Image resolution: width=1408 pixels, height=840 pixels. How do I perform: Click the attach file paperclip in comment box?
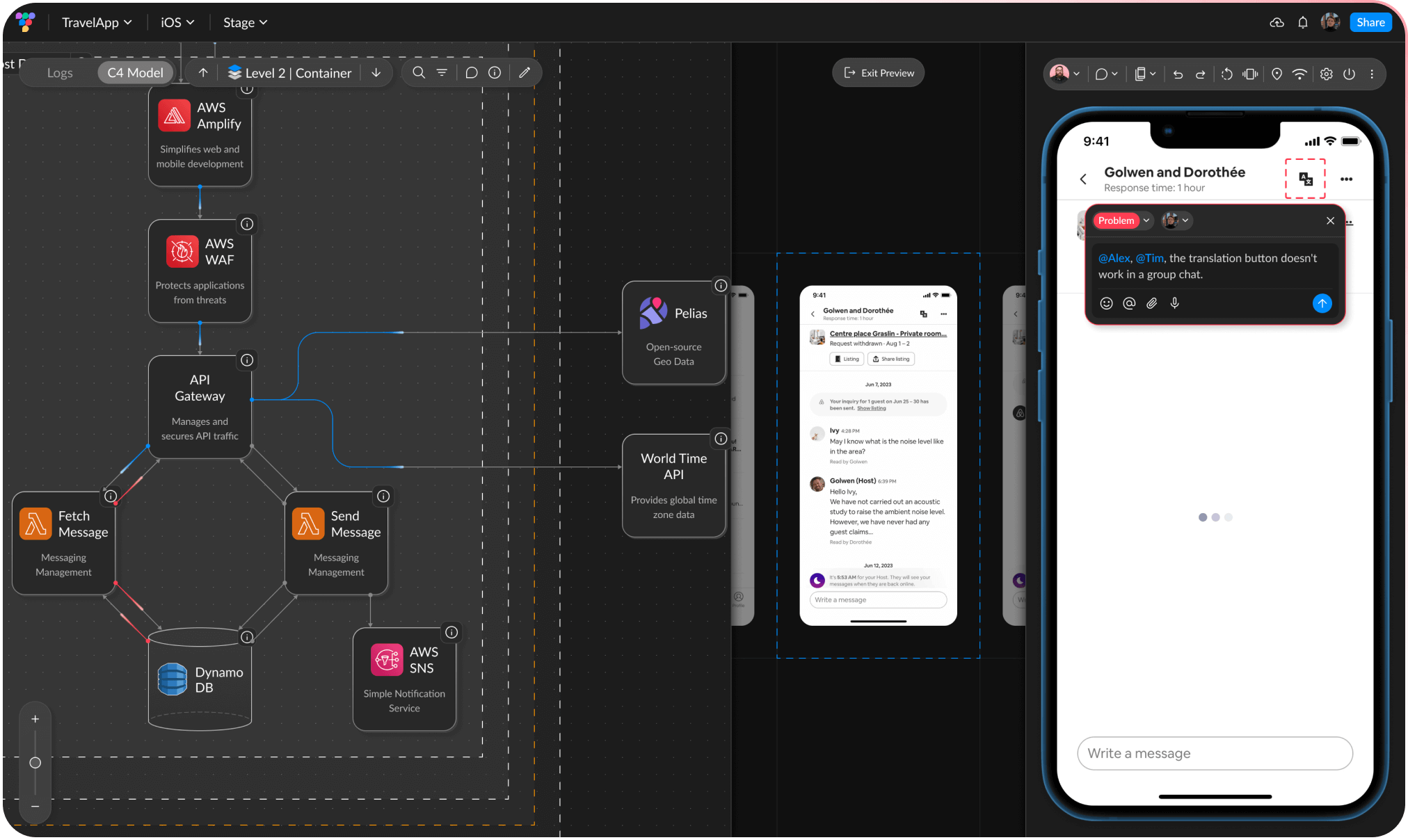tap(1152, 303)
